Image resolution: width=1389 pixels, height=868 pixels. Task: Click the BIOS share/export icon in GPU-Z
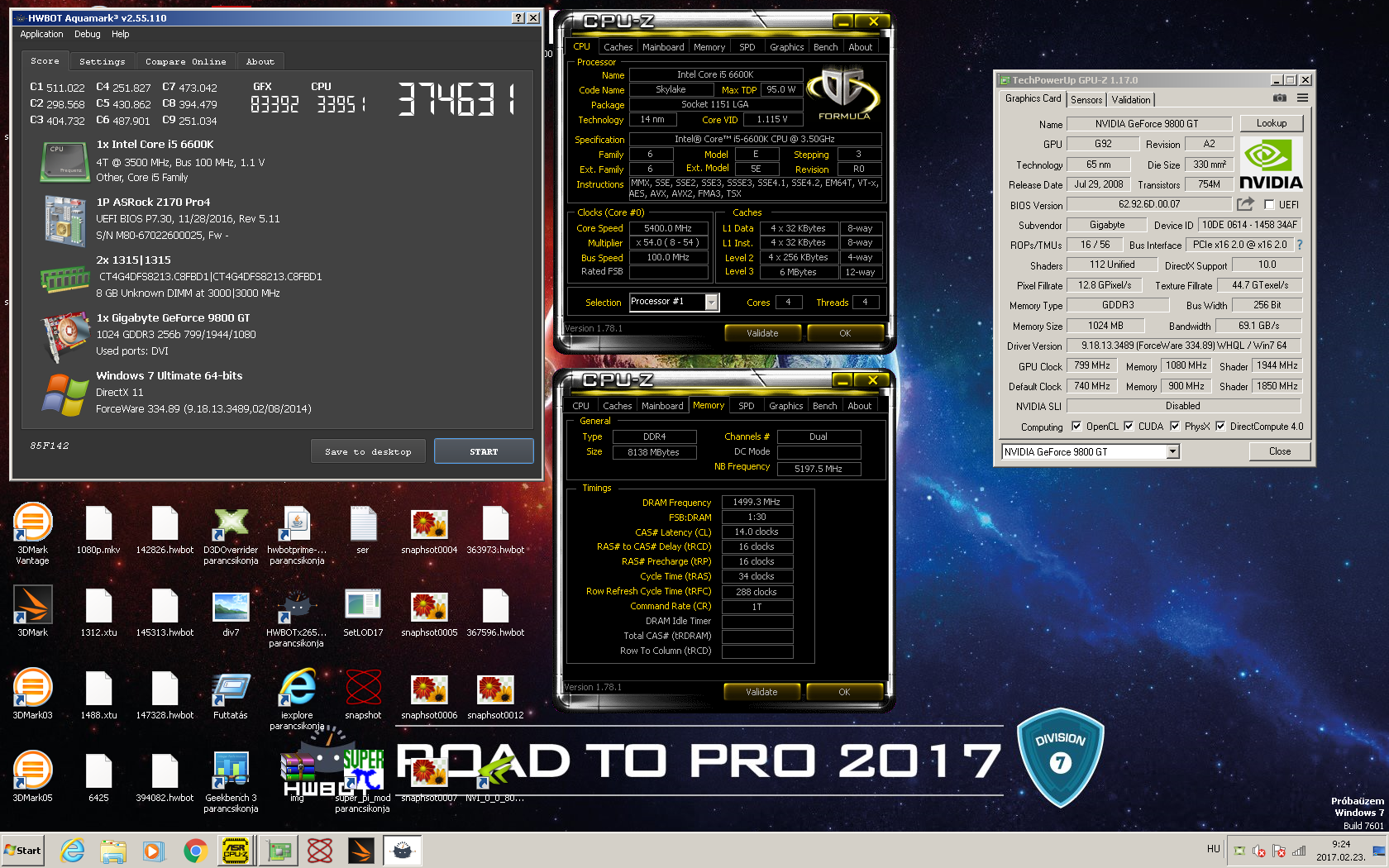coord(1245,204)
